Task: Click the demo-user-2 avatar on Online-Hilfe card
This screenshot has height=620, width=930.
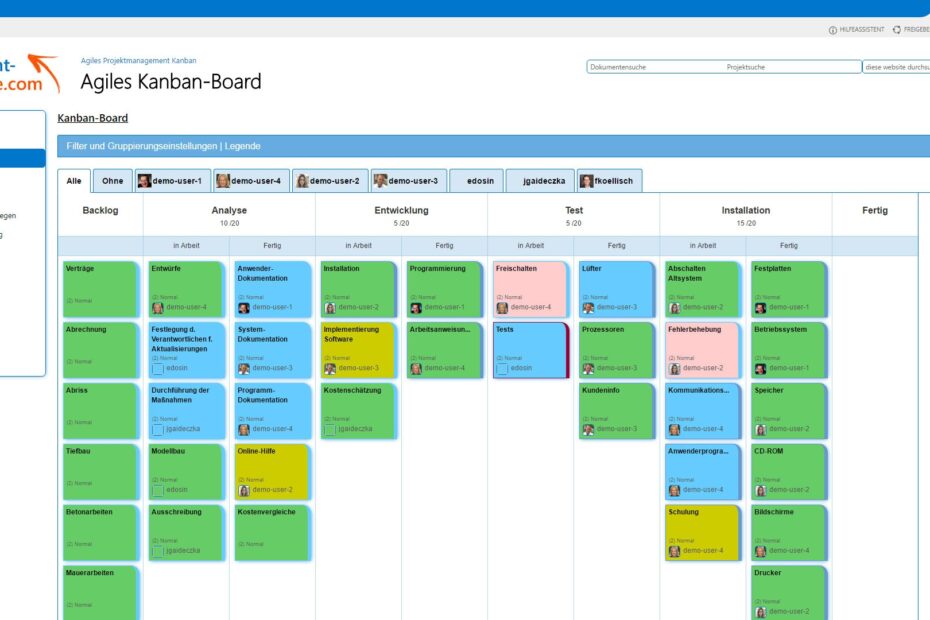Action: click(x=244, y=490)
